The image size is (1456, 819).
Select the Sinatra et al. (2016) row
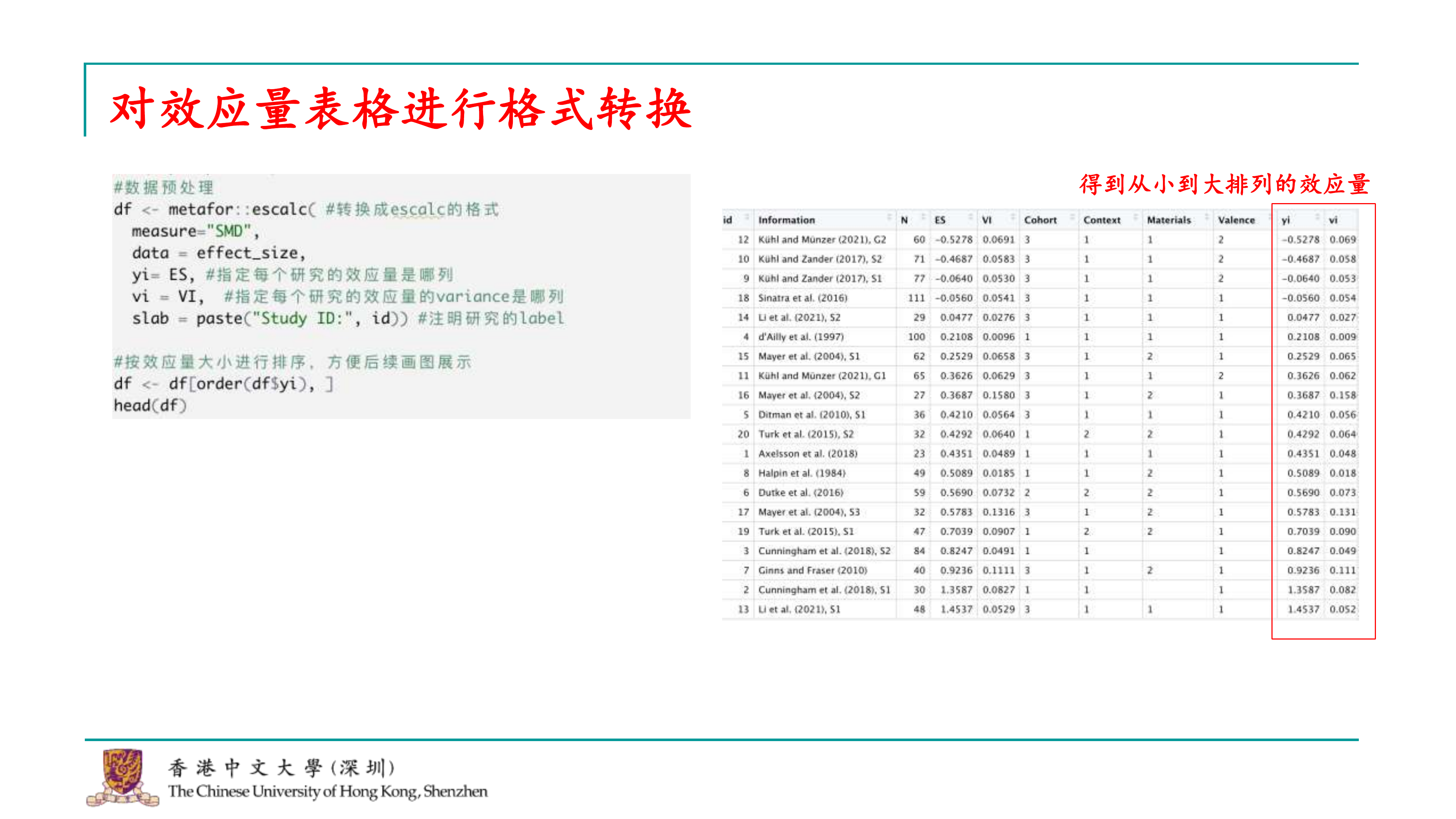click(803, 298)
